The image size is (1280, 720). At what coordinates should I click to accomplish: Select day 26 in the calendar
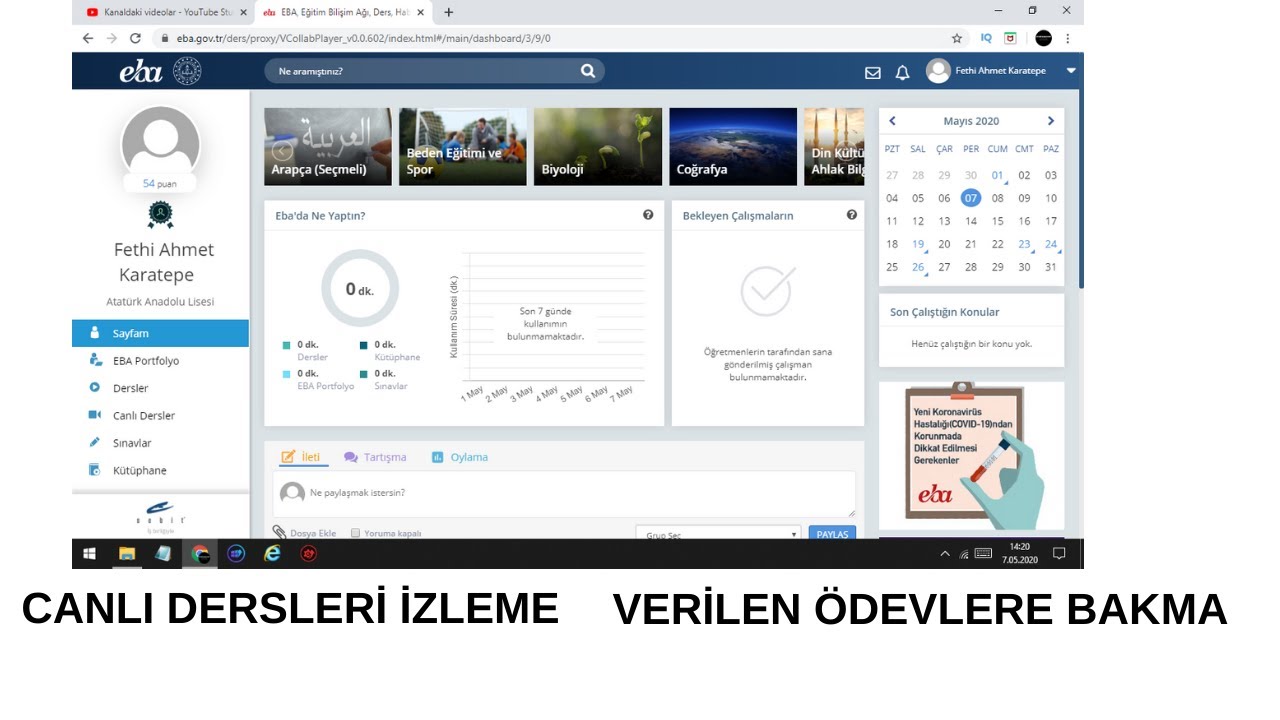[x=918, y=267]
